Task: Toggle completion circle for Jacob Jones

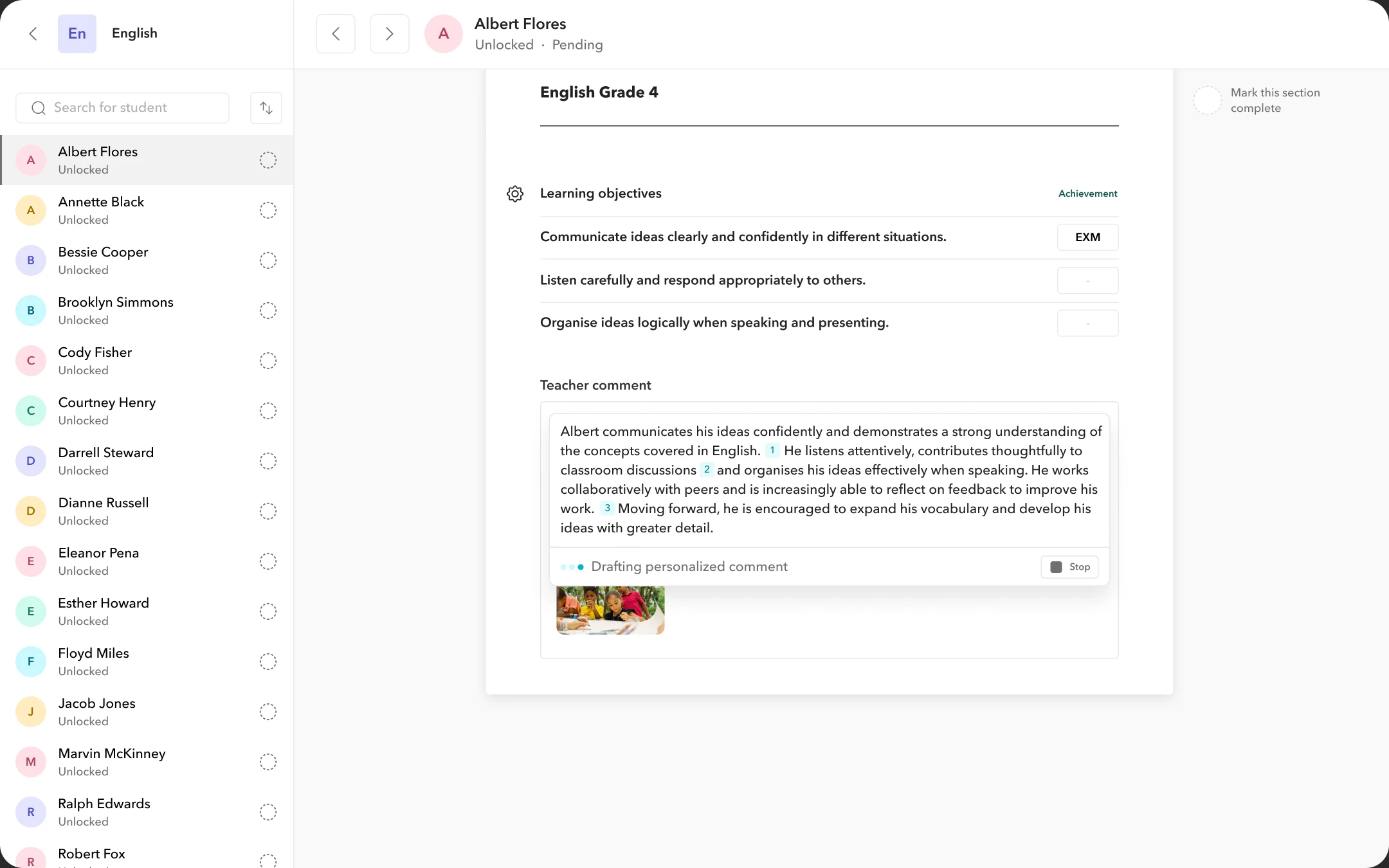Action: [x=268, y=712]
